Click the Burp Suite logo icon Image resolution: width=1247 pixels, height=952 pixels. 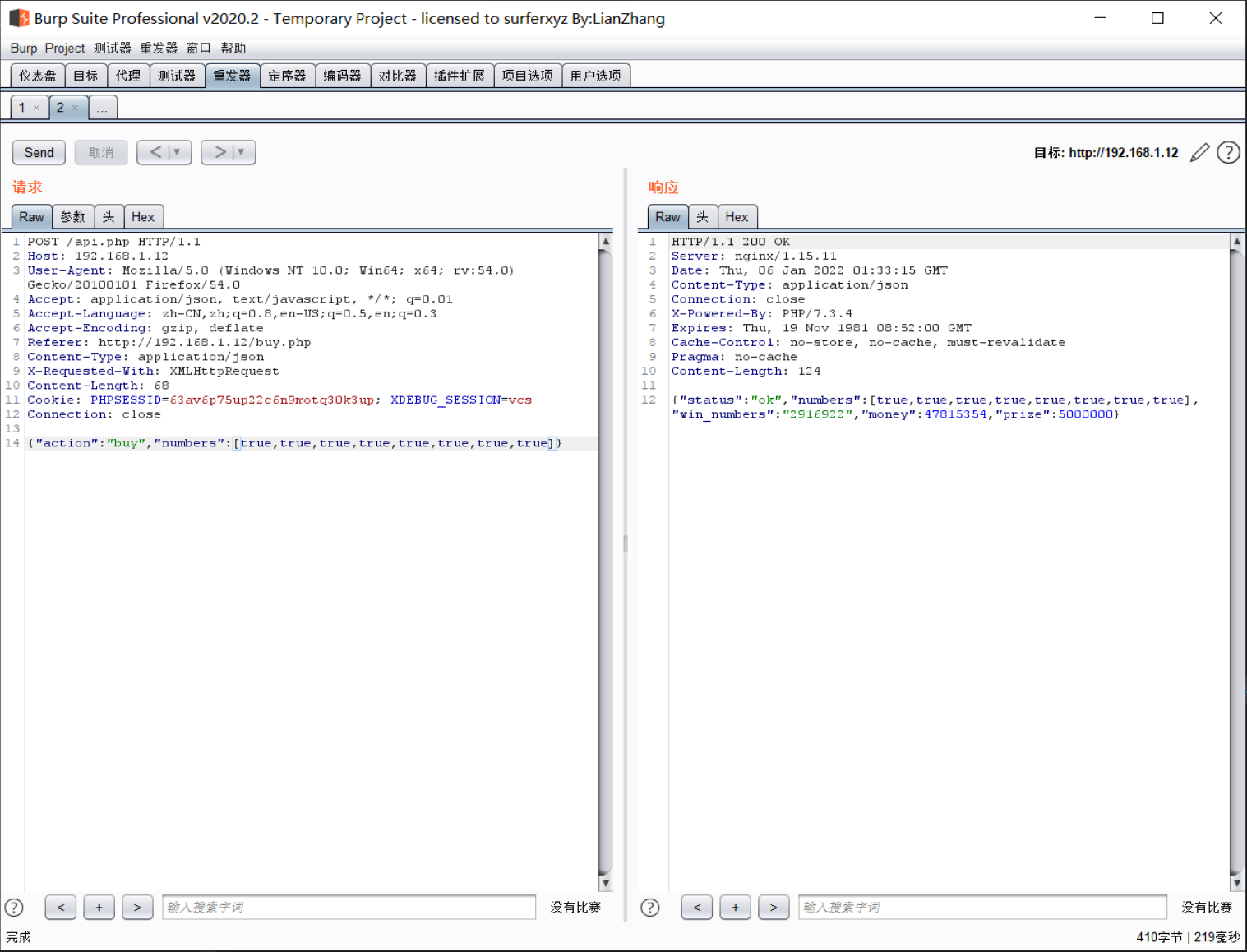(19, 18)
